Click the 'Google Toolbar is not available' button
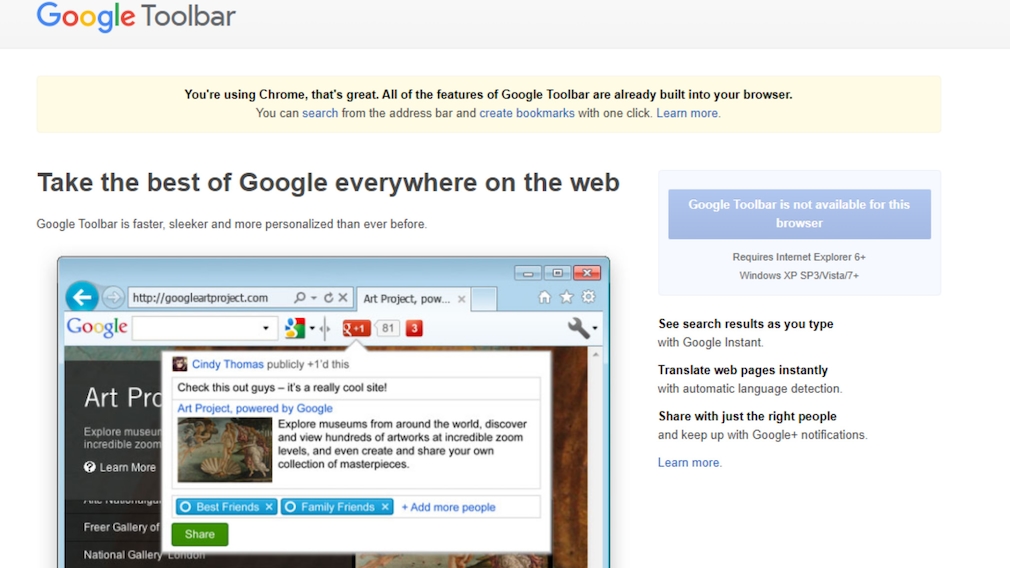The height and width of the screenshot is (568, 1010). tap(799, 214)
